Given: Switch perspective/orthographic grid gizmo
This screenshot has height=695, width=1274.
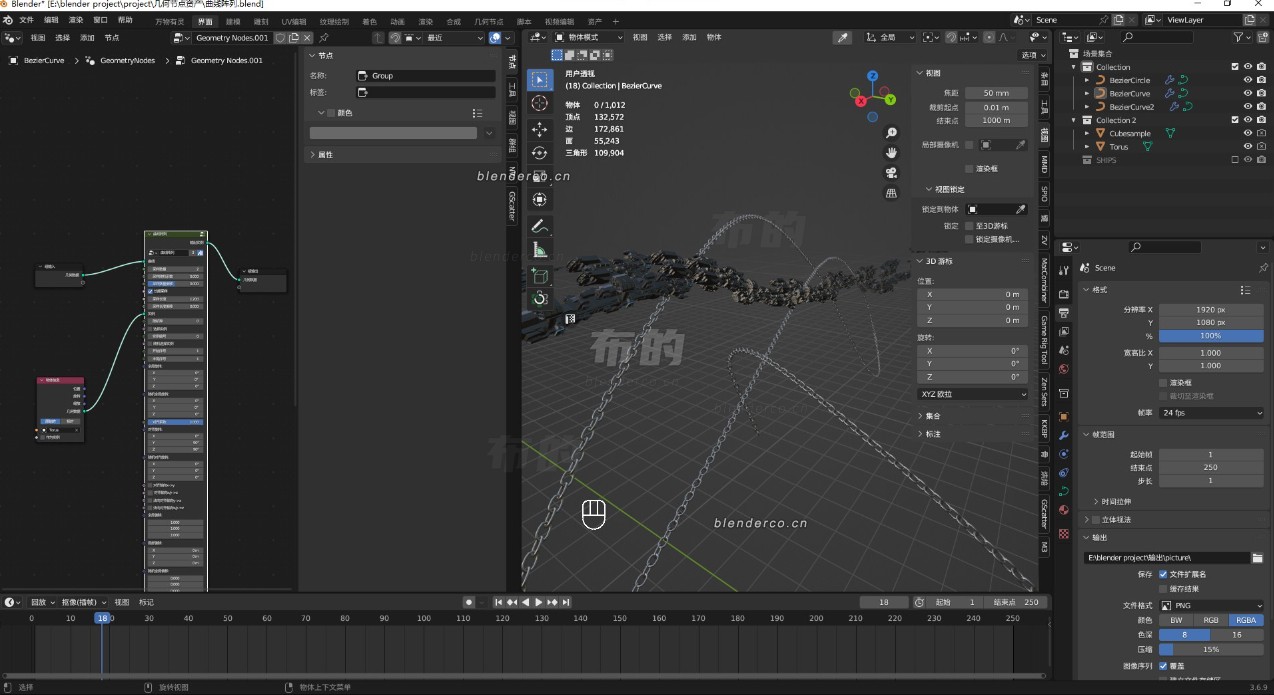Looking at the screenshot, I should point(891,193).
